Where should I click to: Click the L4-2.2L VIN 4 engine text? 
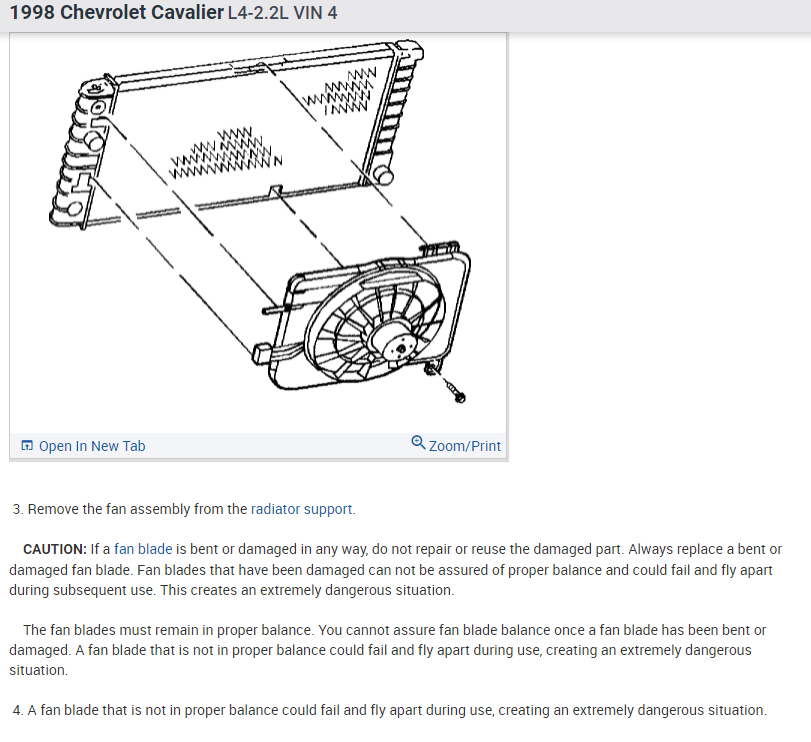tap(282, 13)
